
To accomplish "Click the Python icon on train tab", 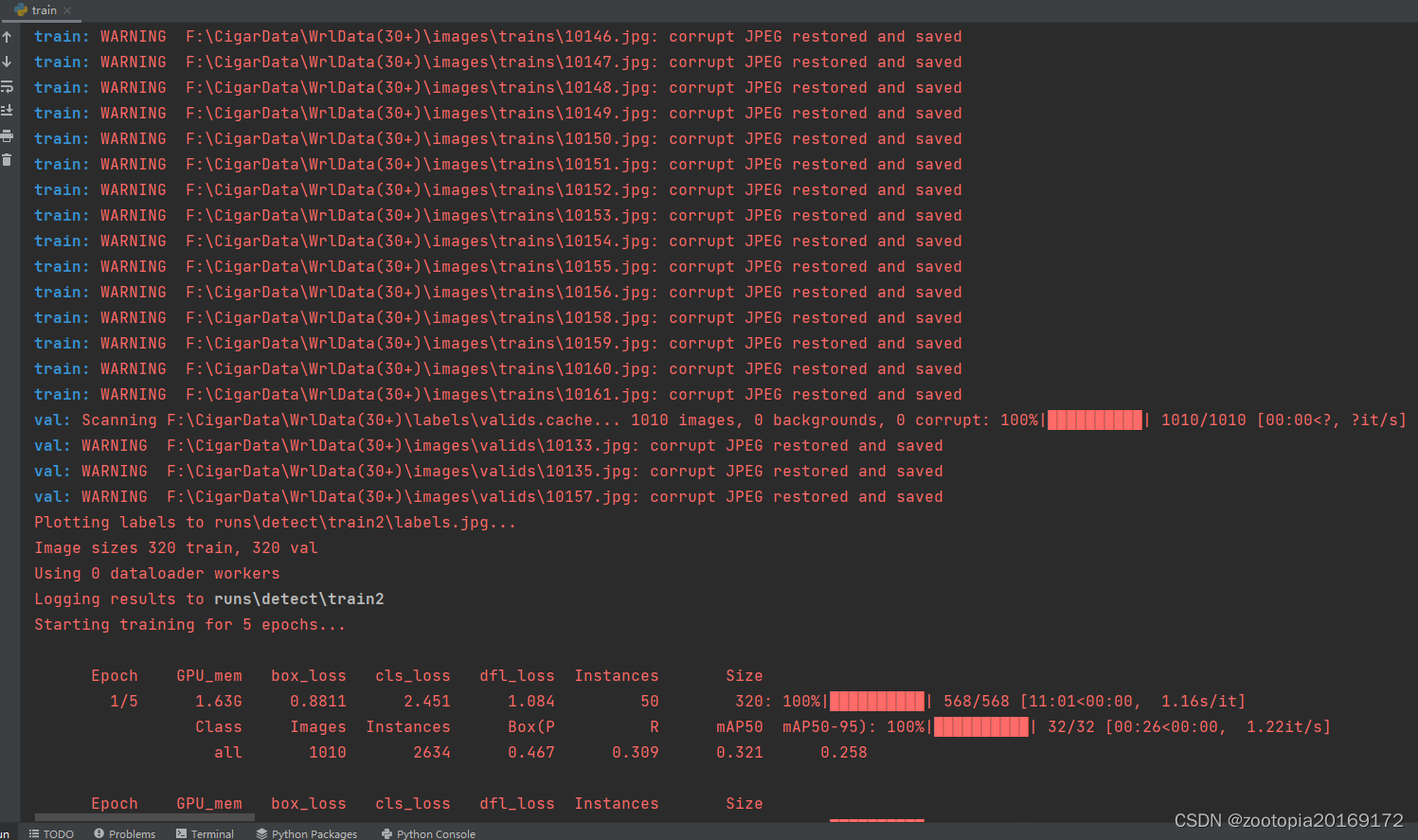I will pos(21,10).
